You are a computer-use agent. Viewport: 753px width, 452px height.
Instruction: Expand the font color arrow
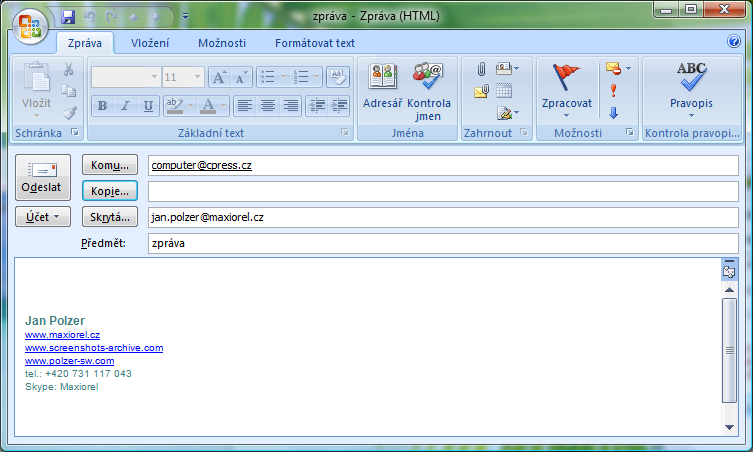point(223,106)
